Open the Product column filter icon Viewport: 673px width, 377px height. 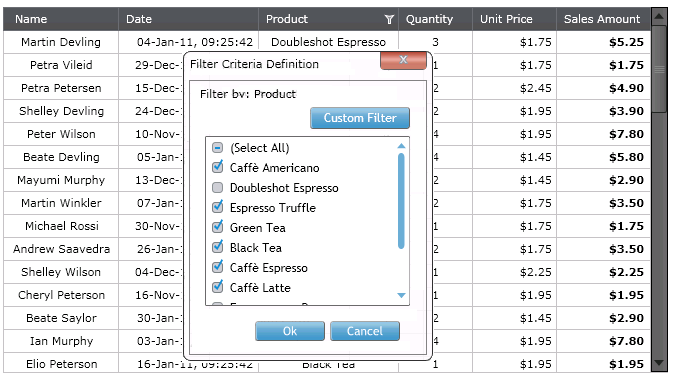[389, 19]
